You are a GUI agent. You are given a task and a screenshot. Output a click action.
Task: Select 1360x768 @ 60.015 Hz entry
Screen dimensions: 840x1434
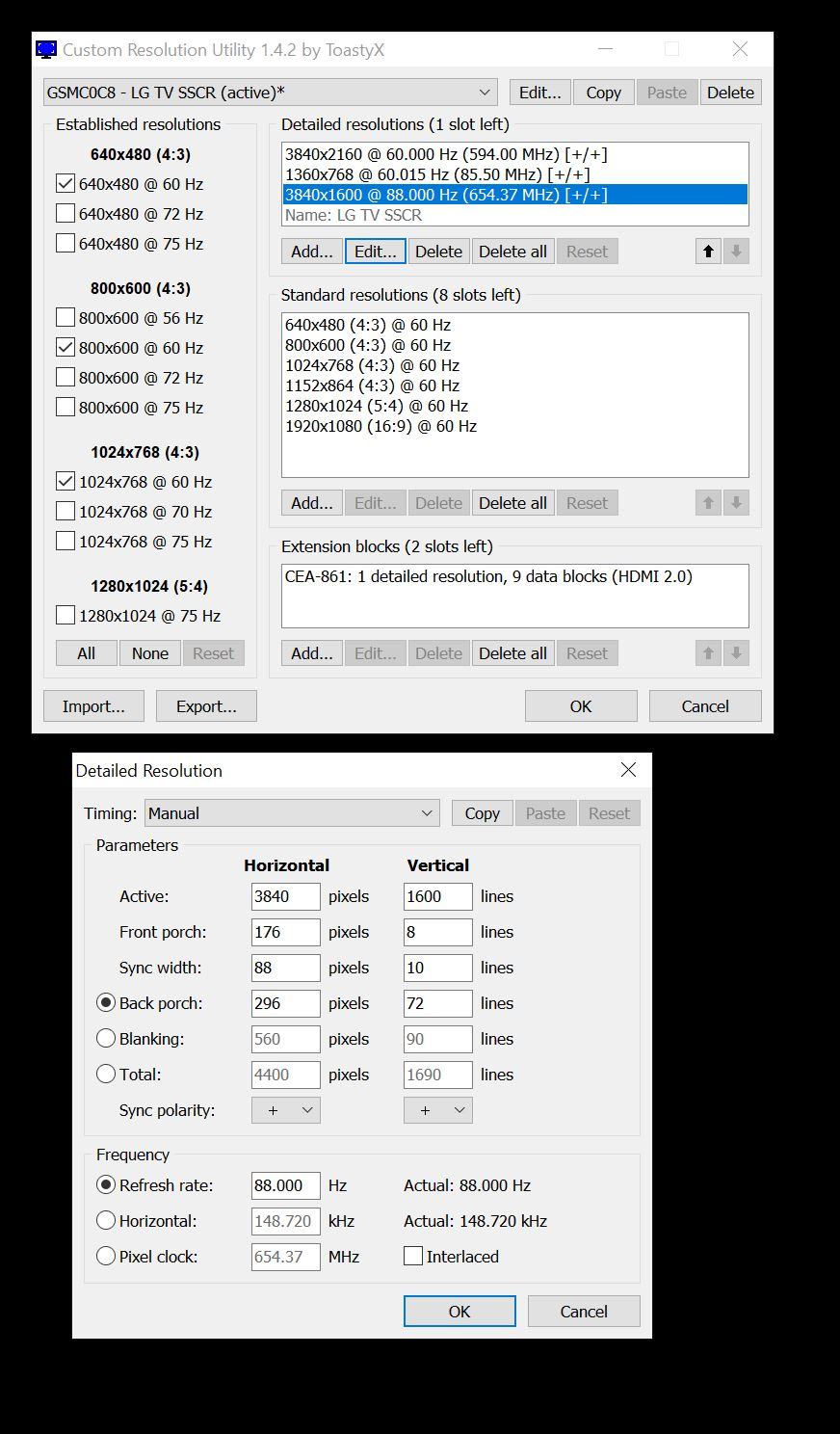click(x=515, y=174)
